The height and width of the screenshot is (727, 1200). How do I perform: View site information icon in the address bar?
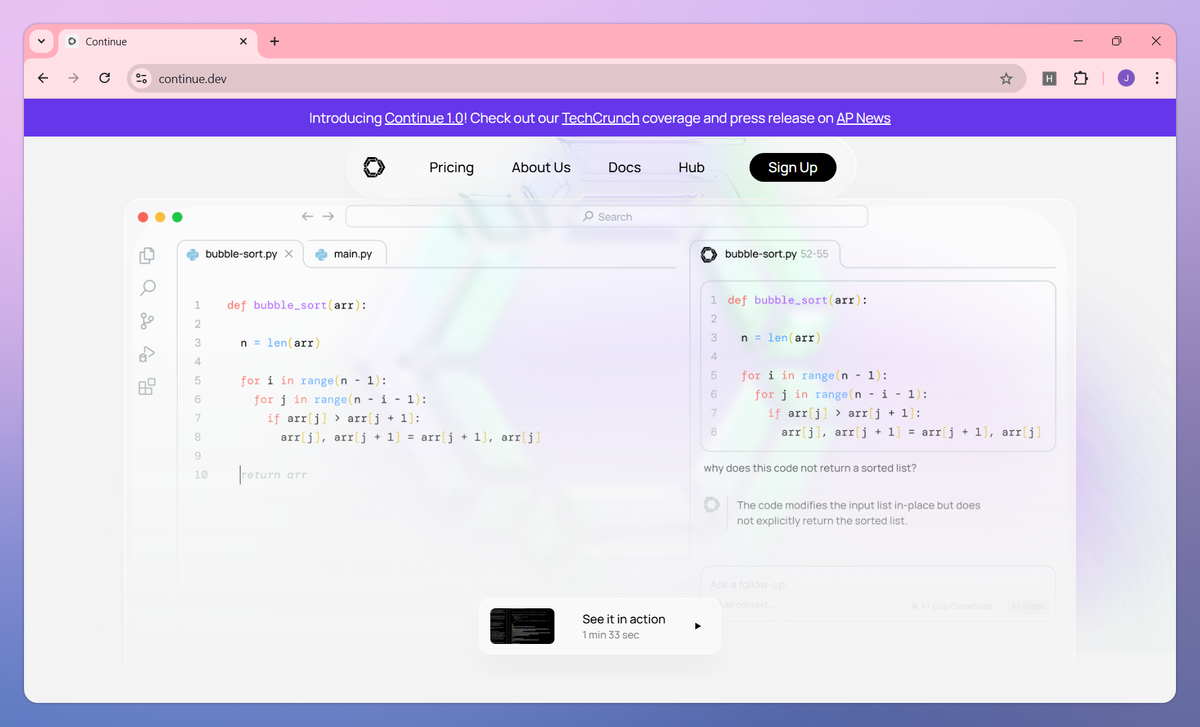pos(141,78)
